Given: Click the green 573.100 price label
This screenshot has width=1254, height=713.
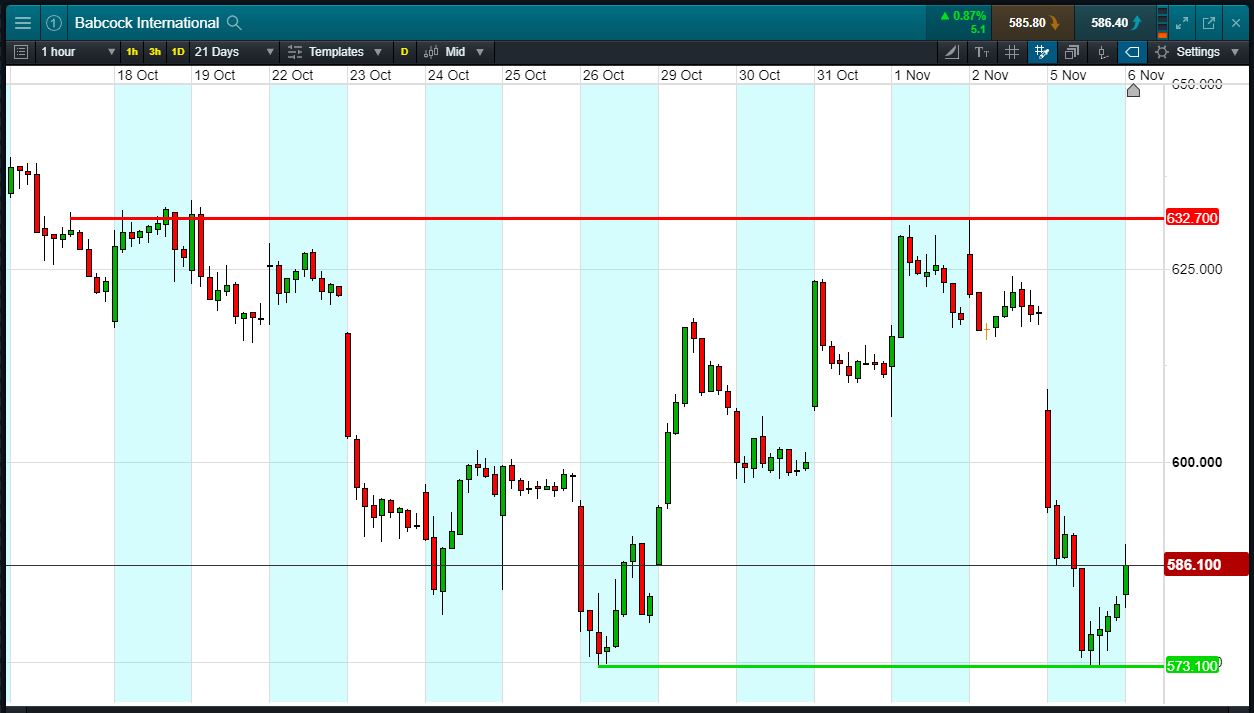Looking at the screenshot, I should click(1192, 666).
